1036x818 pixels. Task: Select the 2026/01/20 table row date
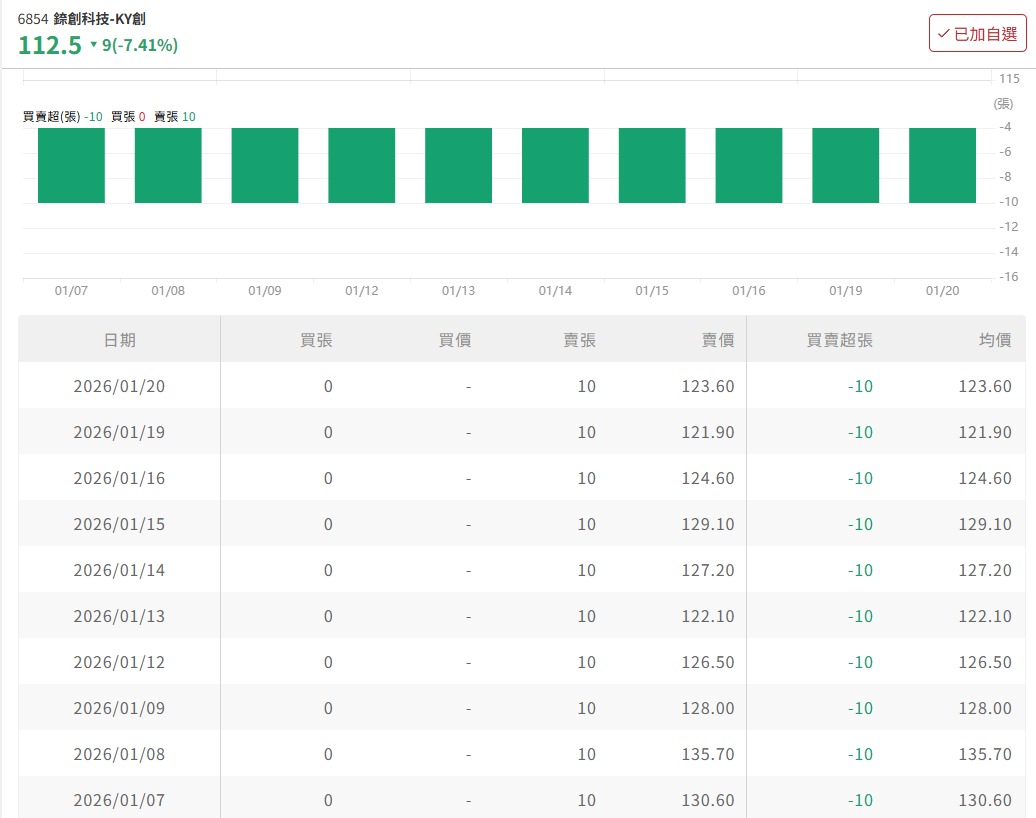coord(119,386)
